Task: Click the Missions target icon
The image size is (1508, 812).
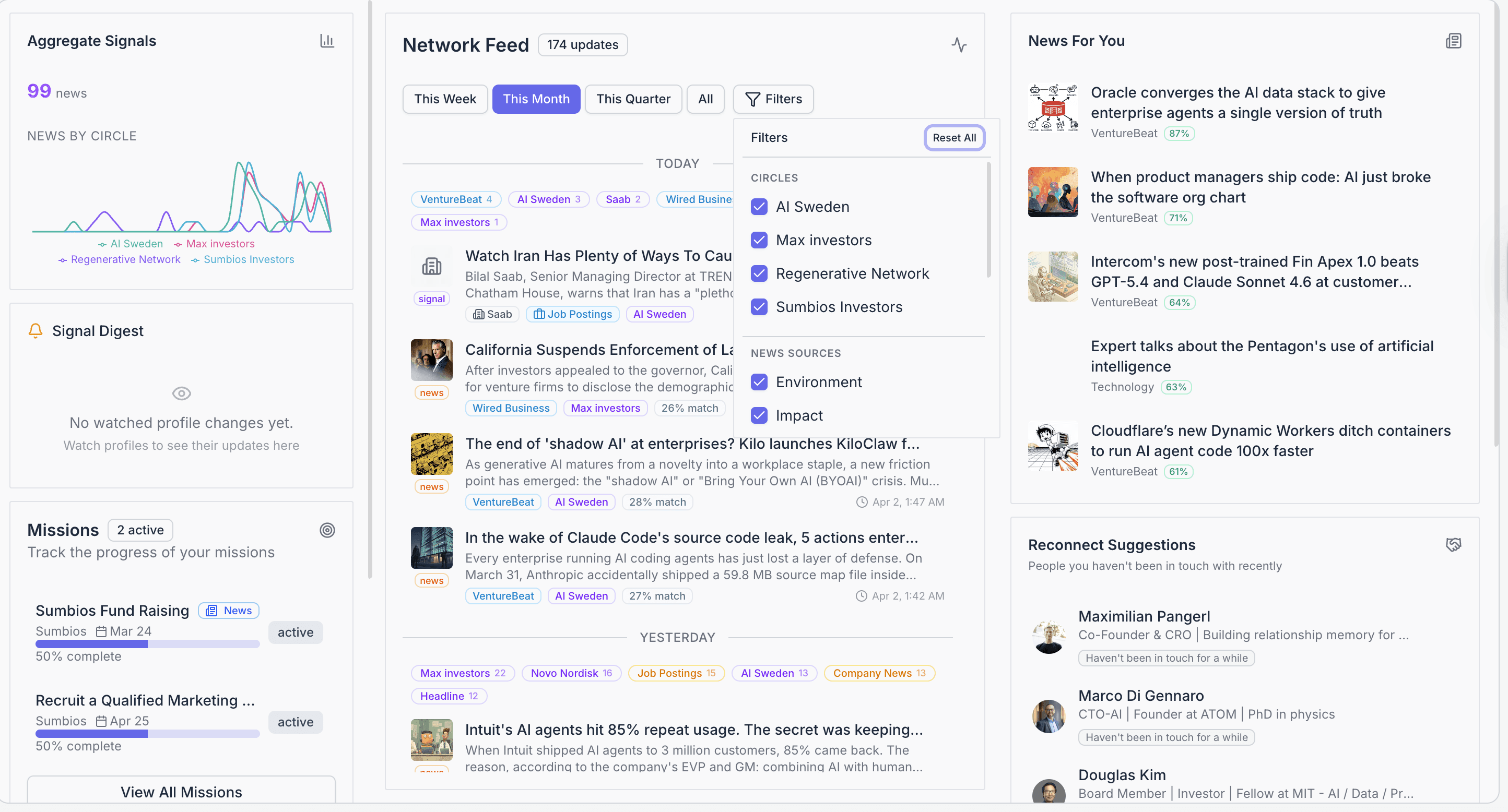Action: tap(327, 530)
